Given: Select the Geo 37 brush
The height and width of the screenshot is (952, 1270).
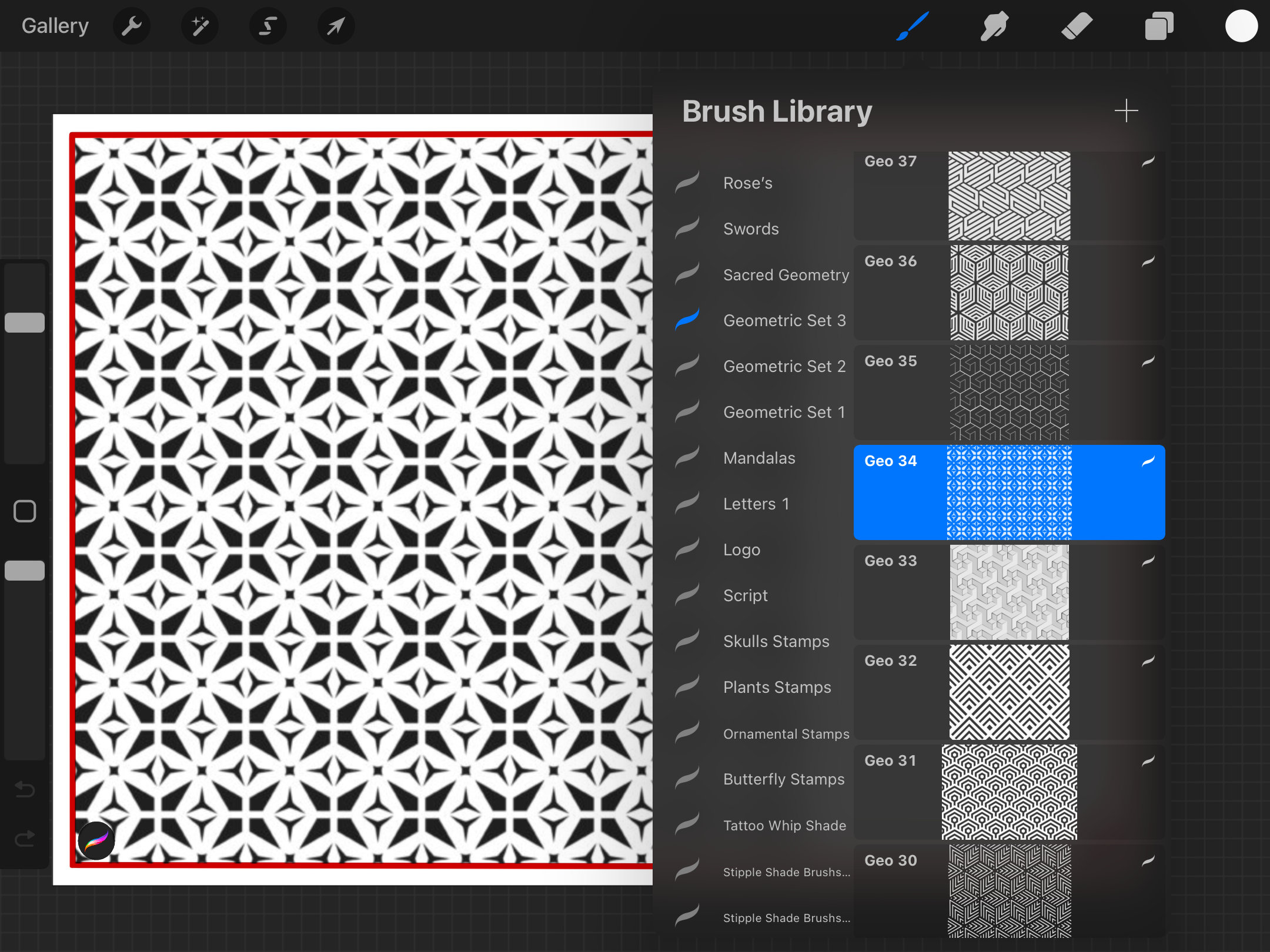Looking at the screenshot, I should pos(1009,196).
